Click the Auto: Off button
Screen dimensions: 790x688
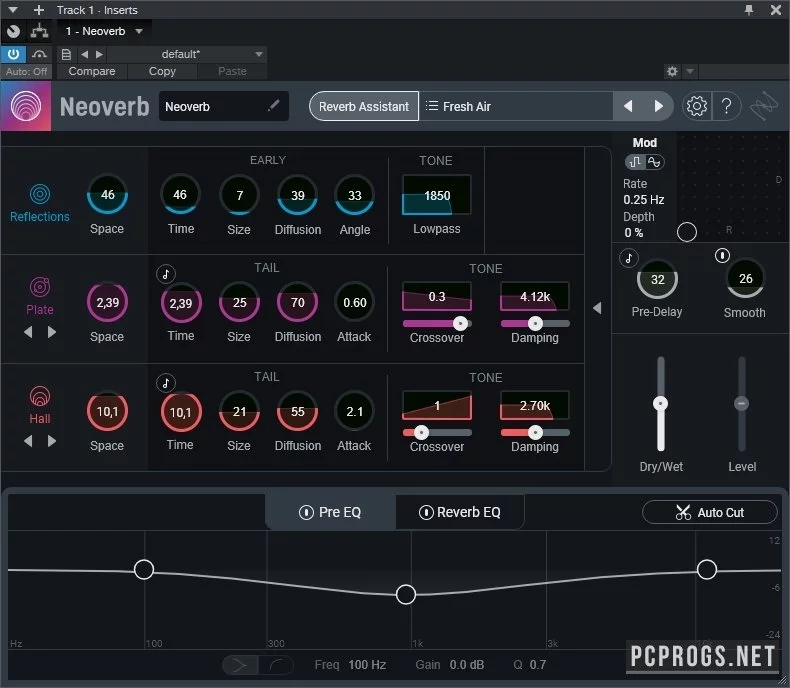click(26, 72)
